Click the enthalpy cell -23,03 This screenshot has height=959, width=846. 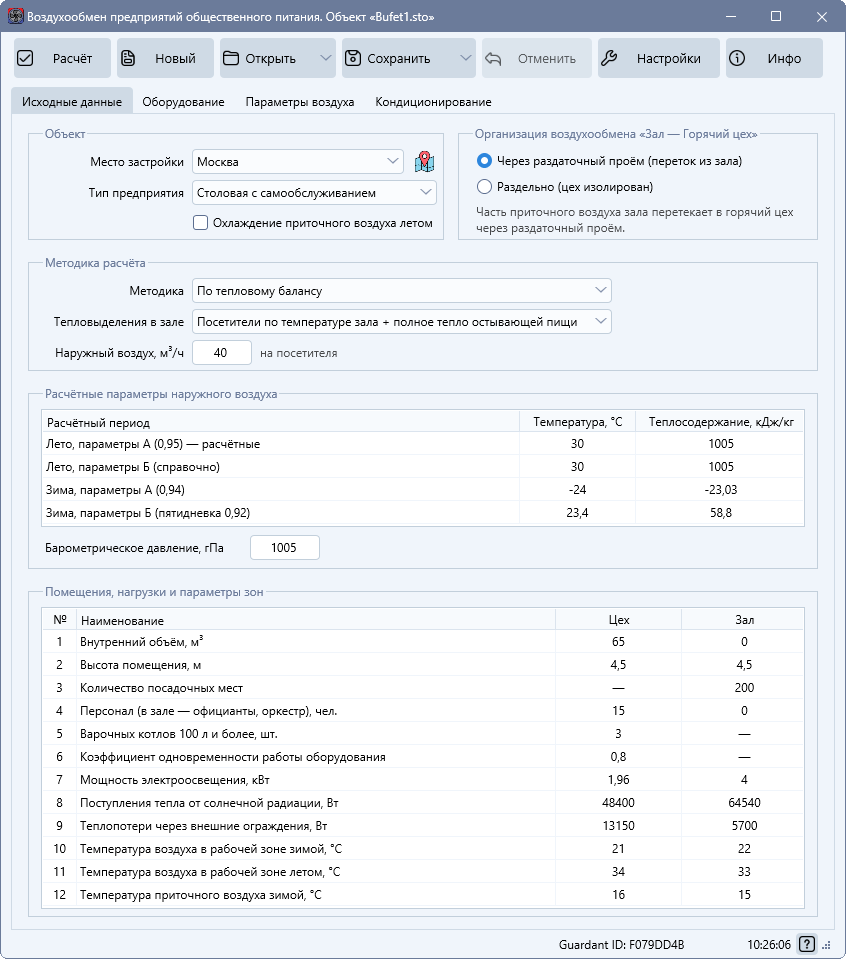[721, 489]
